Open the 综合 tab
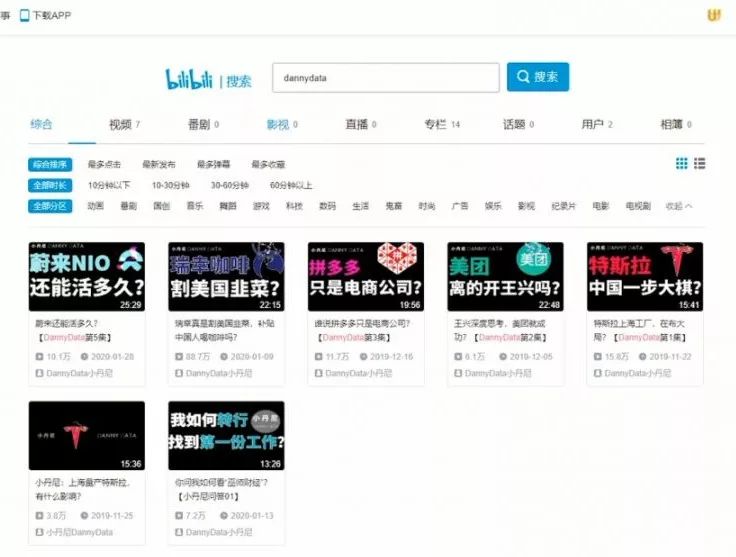 (x=41, y=124)
